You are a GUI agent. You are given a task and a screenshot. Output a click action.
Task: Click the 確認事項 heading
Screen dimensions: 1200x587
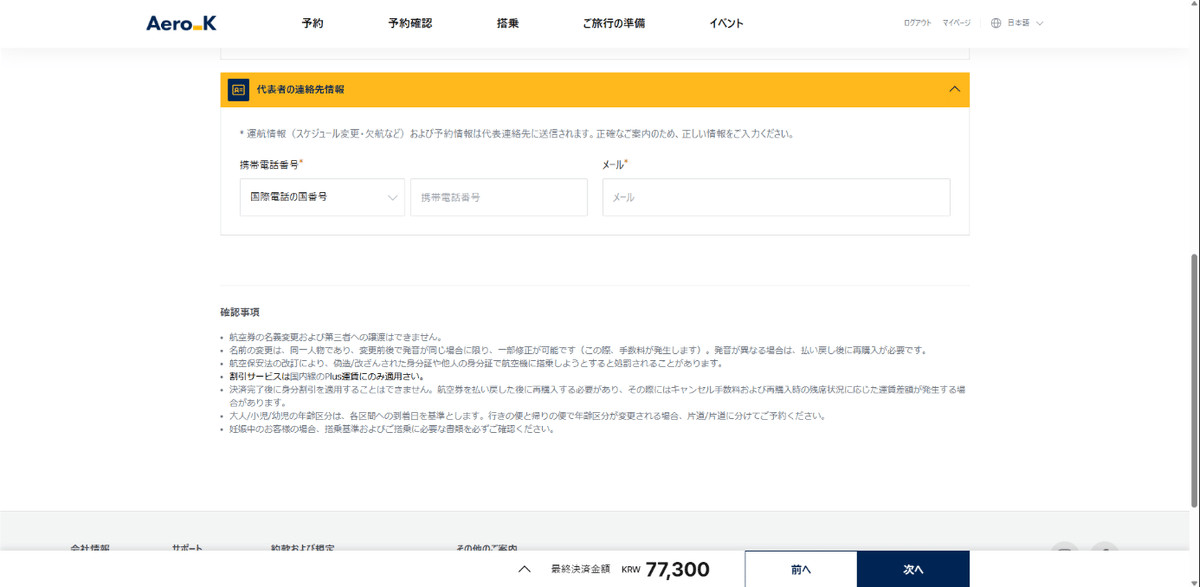(x=240, y=312)
